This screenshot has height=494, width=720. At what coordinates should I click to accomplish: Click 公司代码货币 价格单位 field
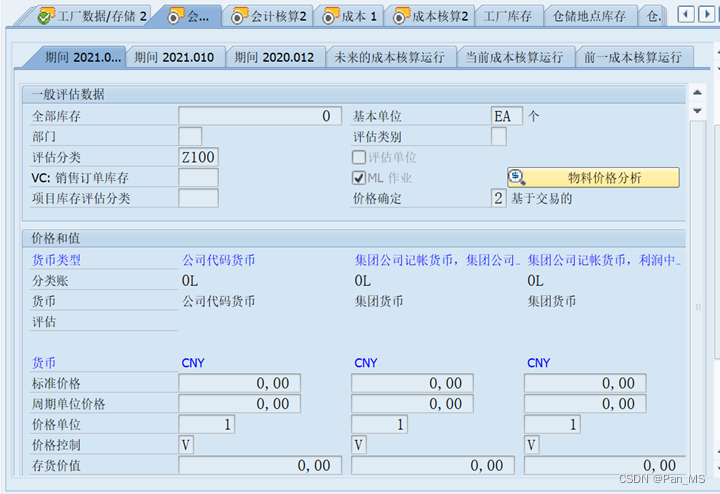pos(207,424)
